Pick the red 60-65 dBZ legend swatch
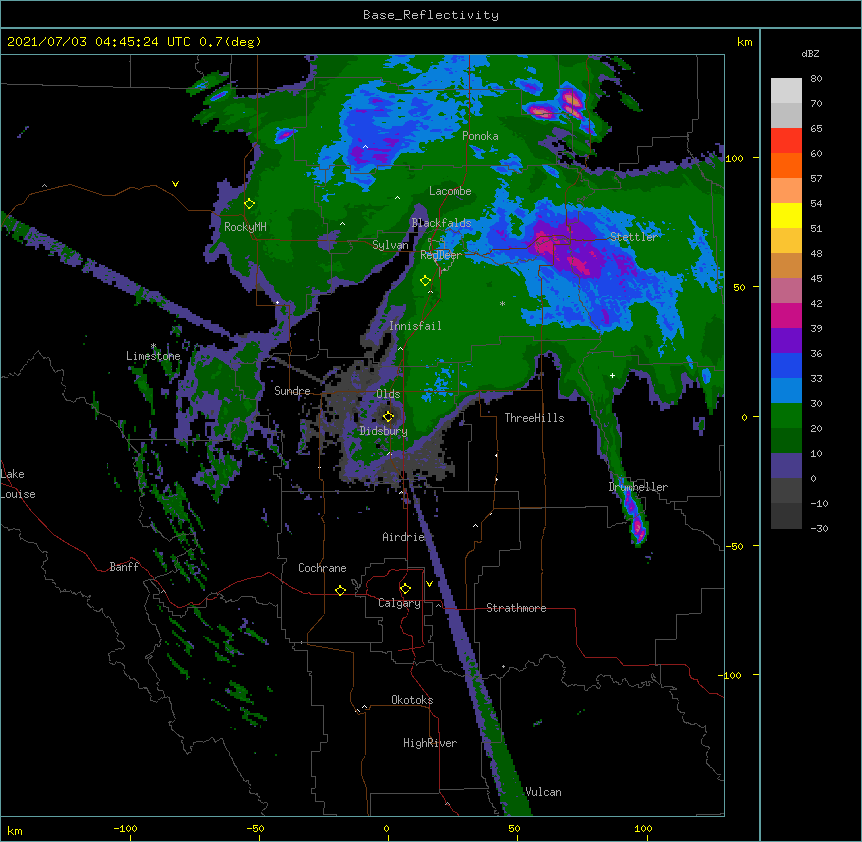The image size is (862, 842). pyautogui.click(x=786, y=141)
